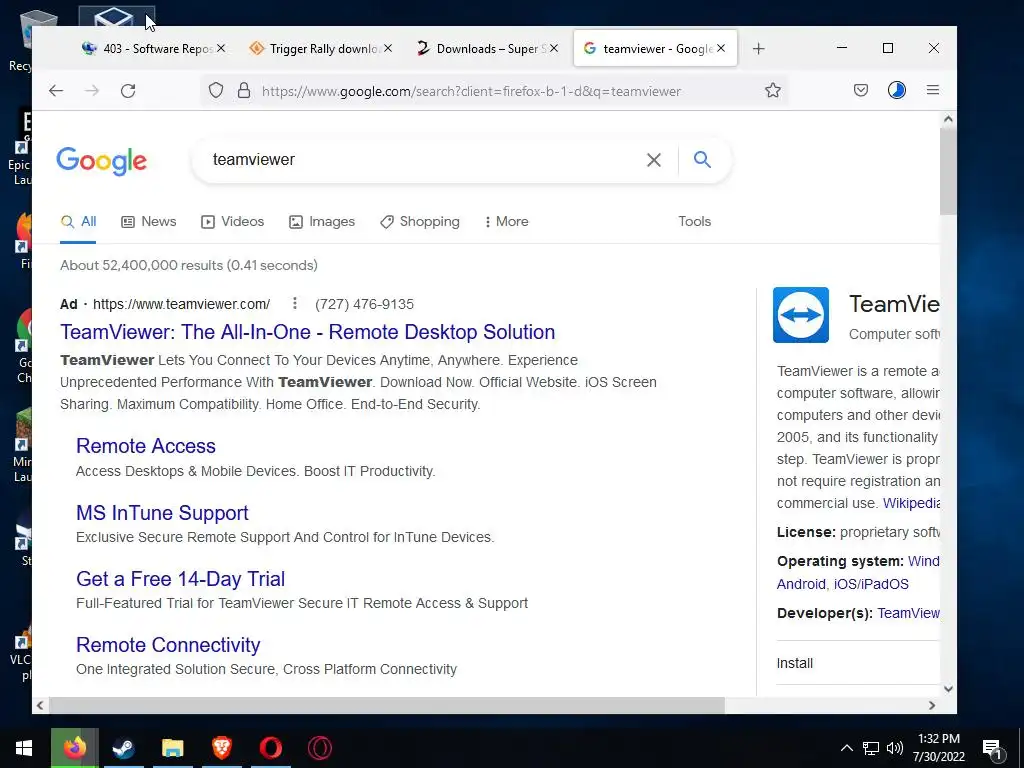Open the taskbar clock and date
The height and width of the screenshot is (768, 1024).
tap(938, 748)
